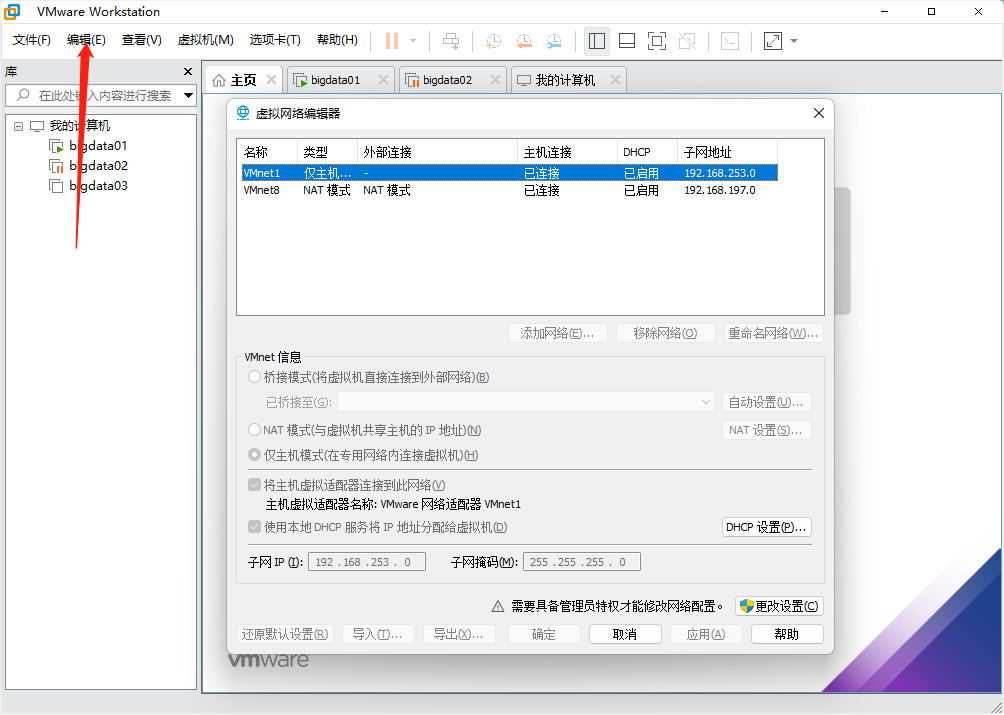Open the 虚拟机(M) menu

pyautogui.click(x=206, y=40)
